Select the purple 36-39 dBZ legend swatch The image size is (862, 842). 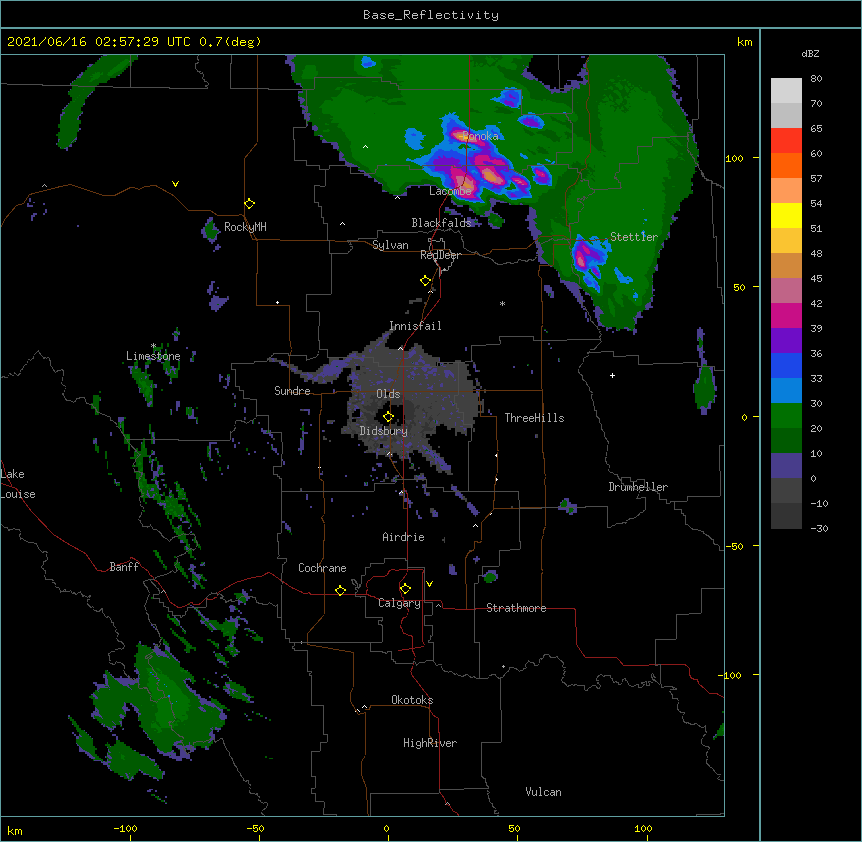pyautogui.click(x=786, y=341)
